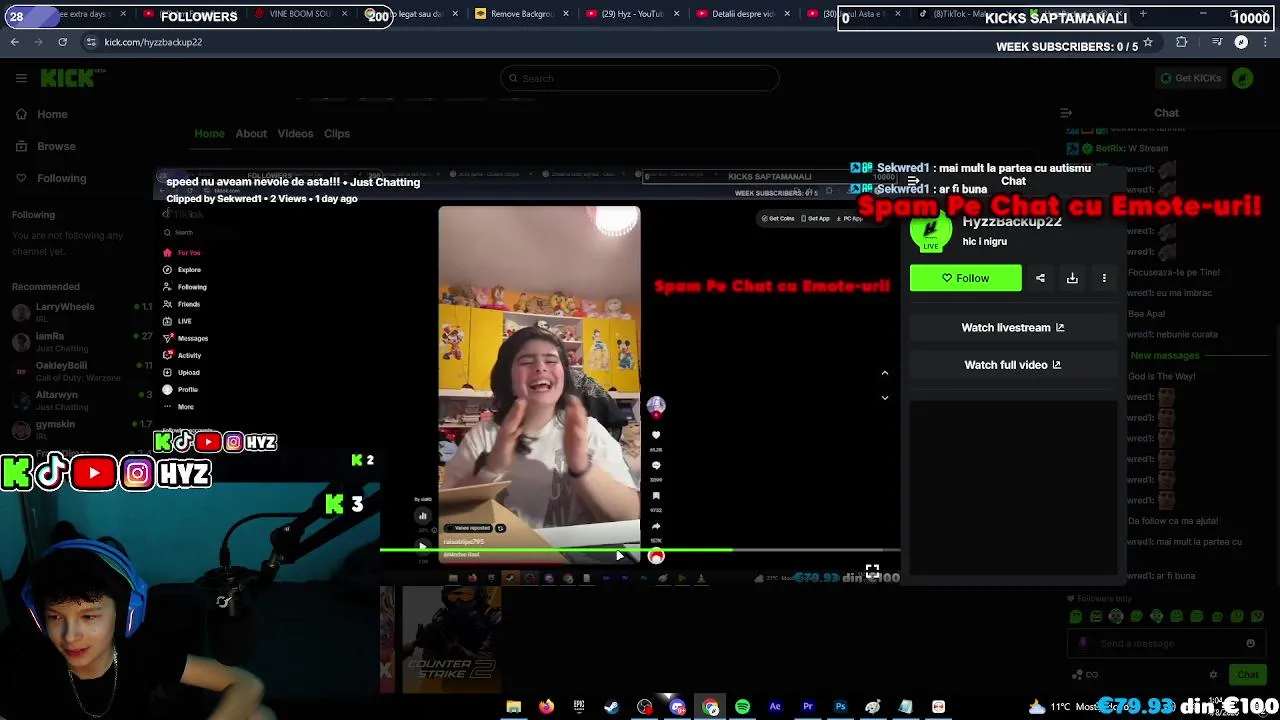Image resolution: width=1280 pixels, height=720 pixels.
Task: Click the Kick search field
Action: point(640,78)
